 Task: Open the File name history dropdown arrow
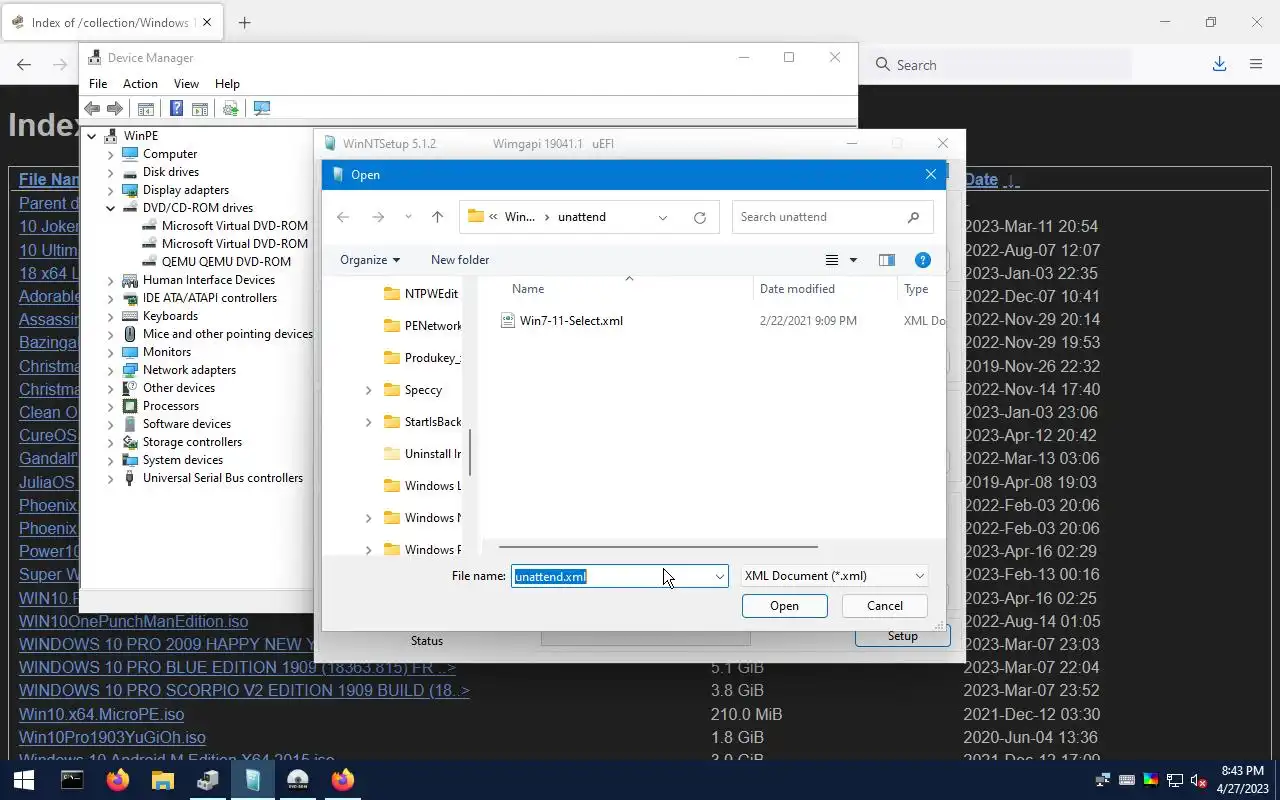(x=719, y=576)
